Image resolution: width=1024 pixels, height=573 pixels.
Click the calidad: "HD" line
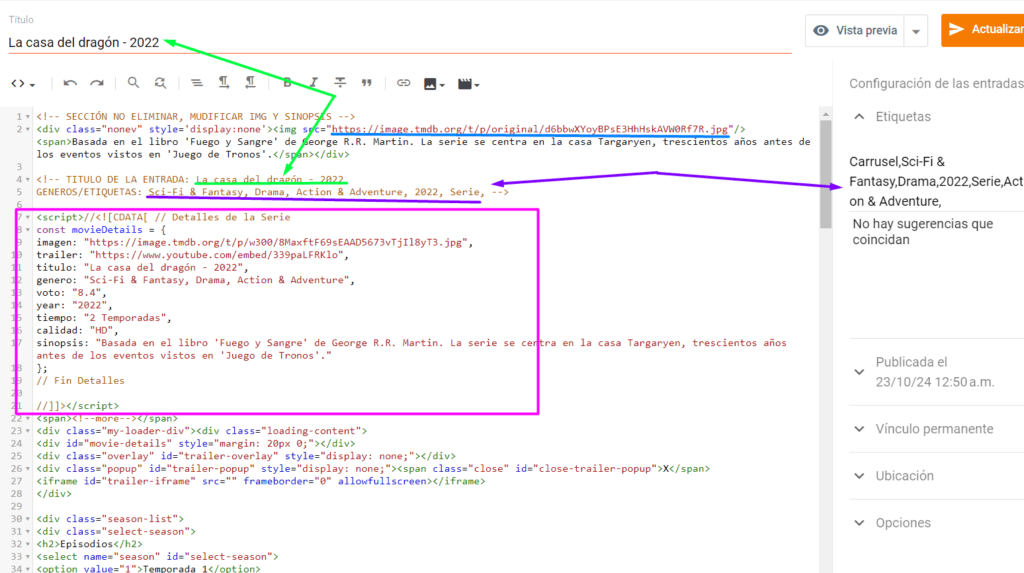click(x=77, y=331)
